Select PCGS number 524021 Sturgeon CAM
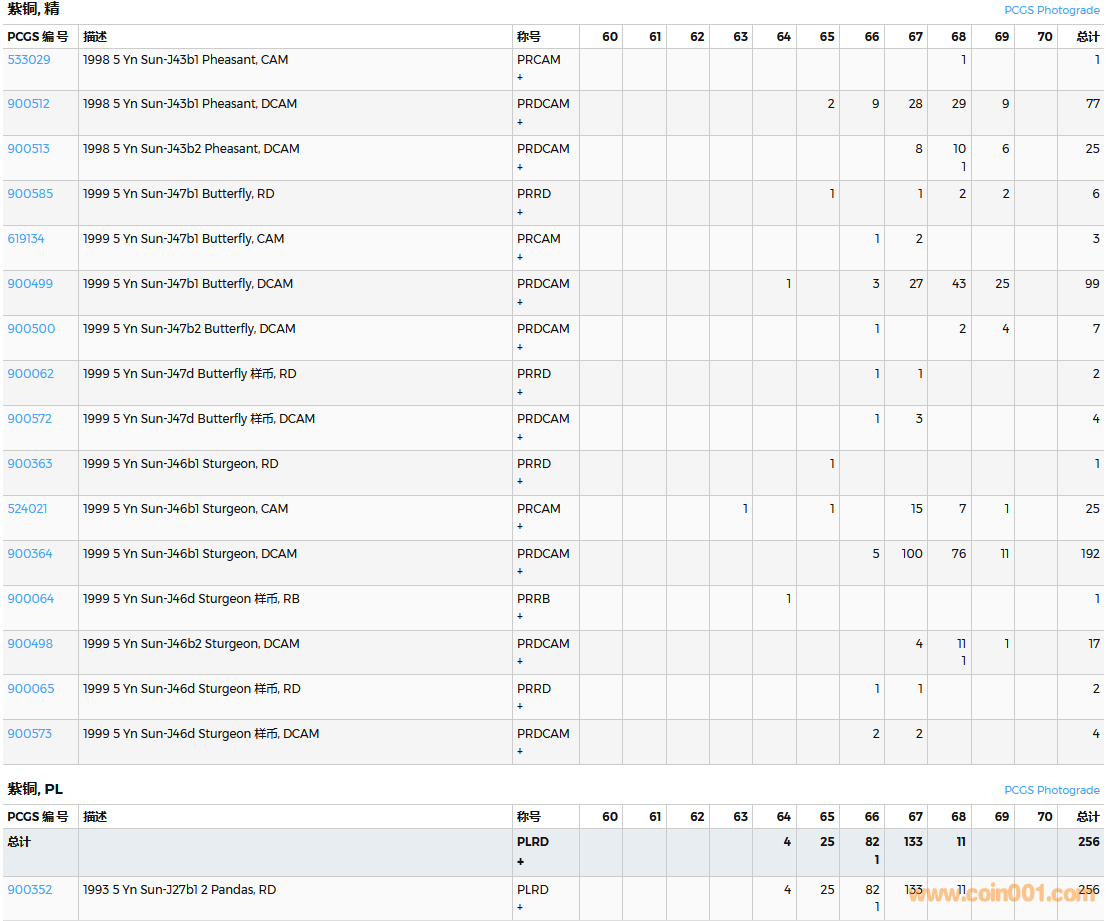The height and width of the screenshot is (921, 1108). click(27, 509)
